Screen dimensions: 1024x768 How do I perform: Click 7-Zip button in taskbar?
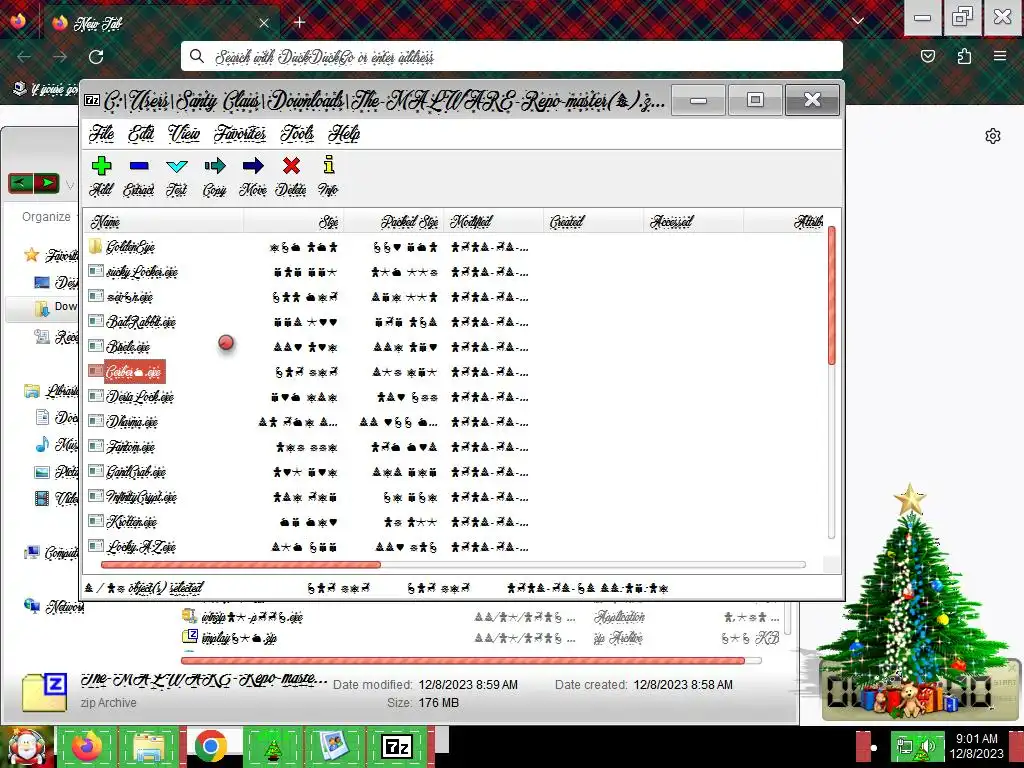click(398, 746)
